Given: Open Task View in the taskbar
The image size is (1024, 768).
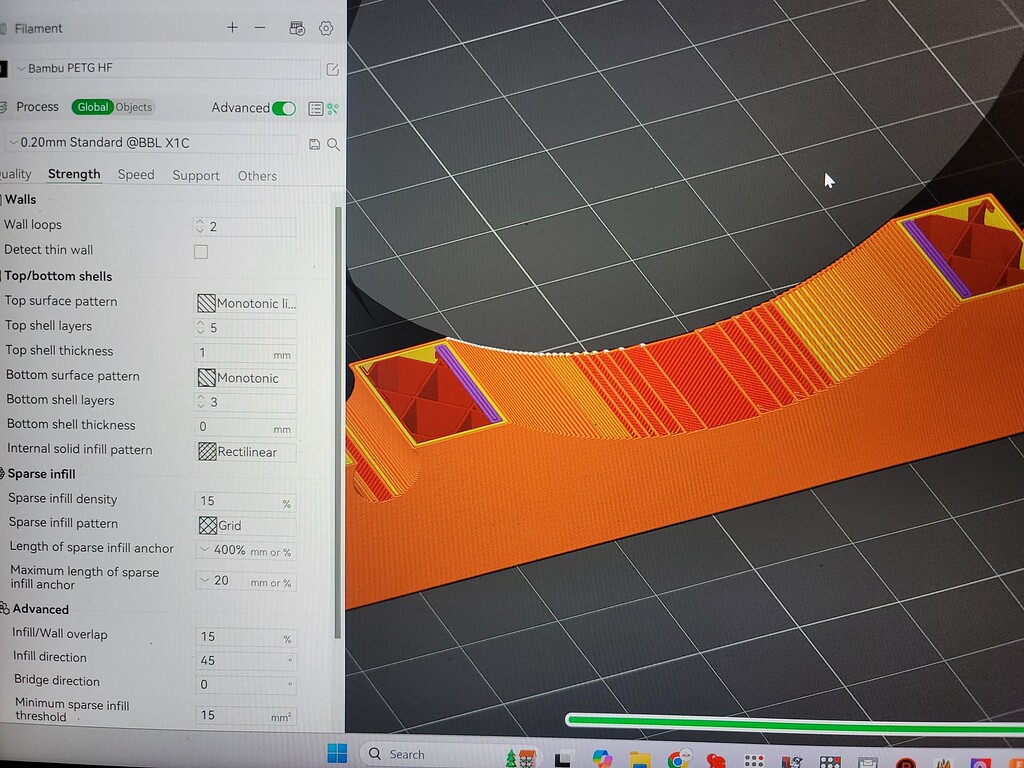Looking at the screenshot, I should point(562,760).
